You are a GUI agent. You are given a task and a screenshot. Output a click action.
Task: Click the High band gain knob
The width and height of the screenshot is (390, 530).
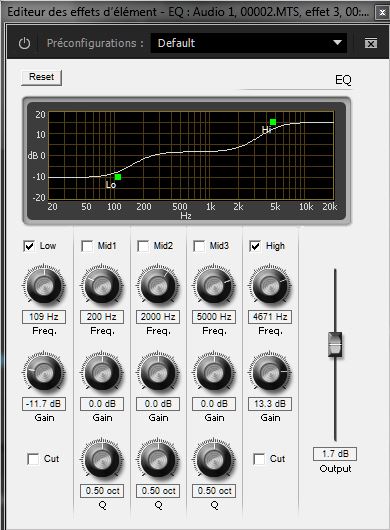click(270, 373)
